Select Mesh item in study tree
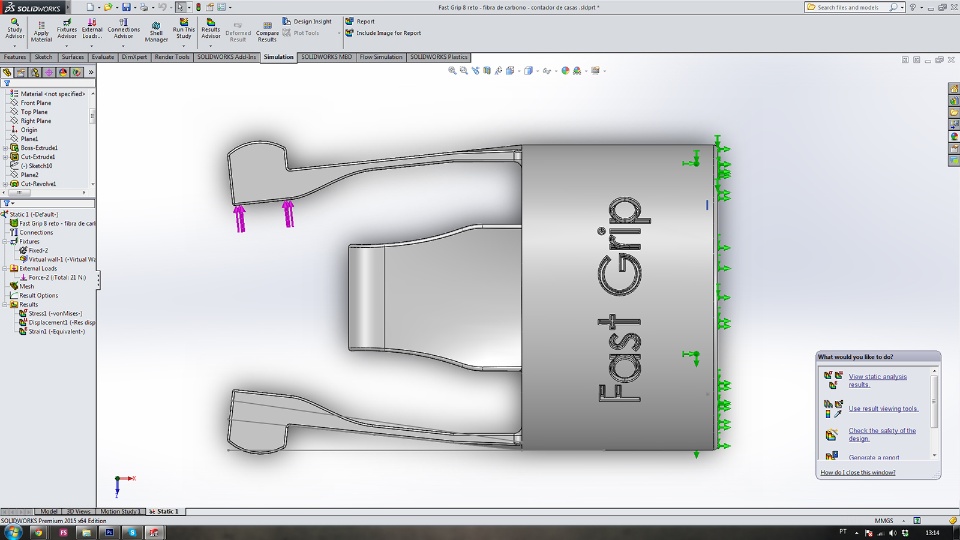The image size is (960, 540). point(22,287)
